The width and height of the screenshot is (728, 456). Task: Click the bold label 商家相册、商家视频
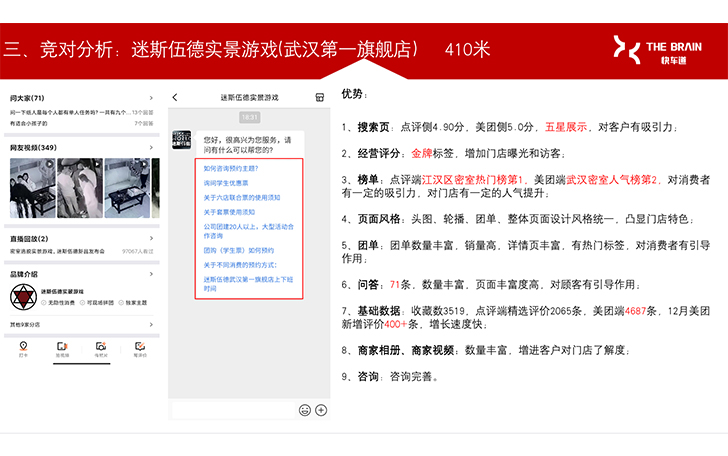[406, 350]
